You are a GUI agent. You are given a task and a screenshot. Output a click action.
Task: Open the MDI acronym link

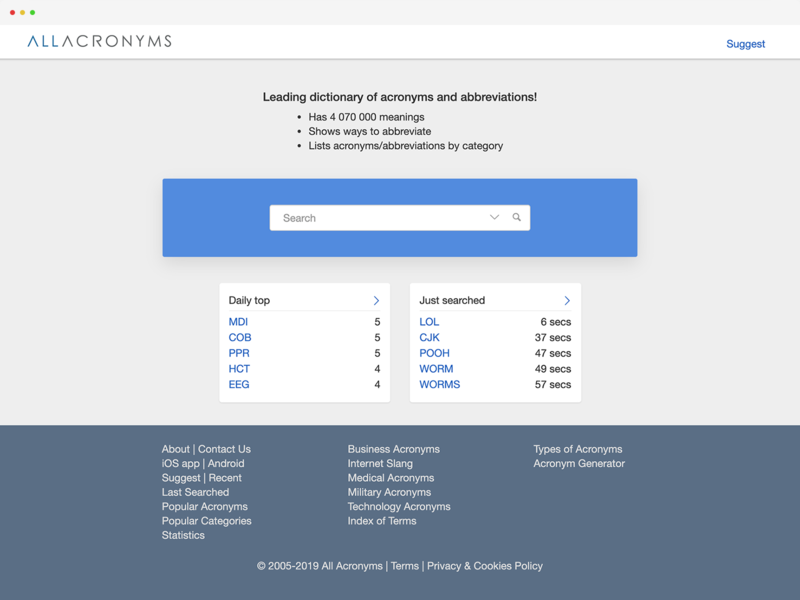(238, 322)
